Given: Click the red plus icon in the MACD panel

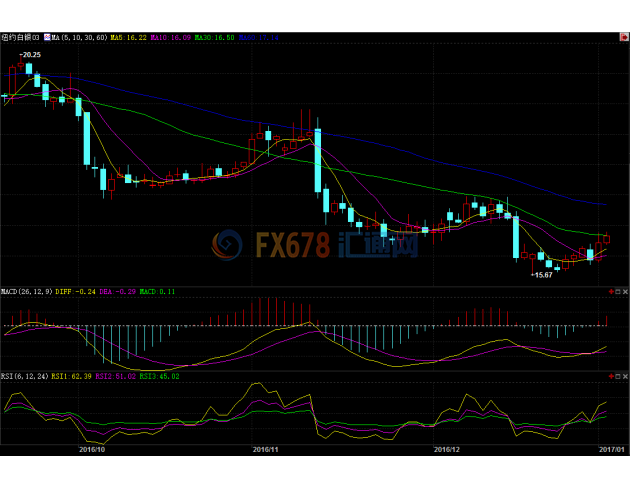Looking at the screenshot, I should 611,292.
